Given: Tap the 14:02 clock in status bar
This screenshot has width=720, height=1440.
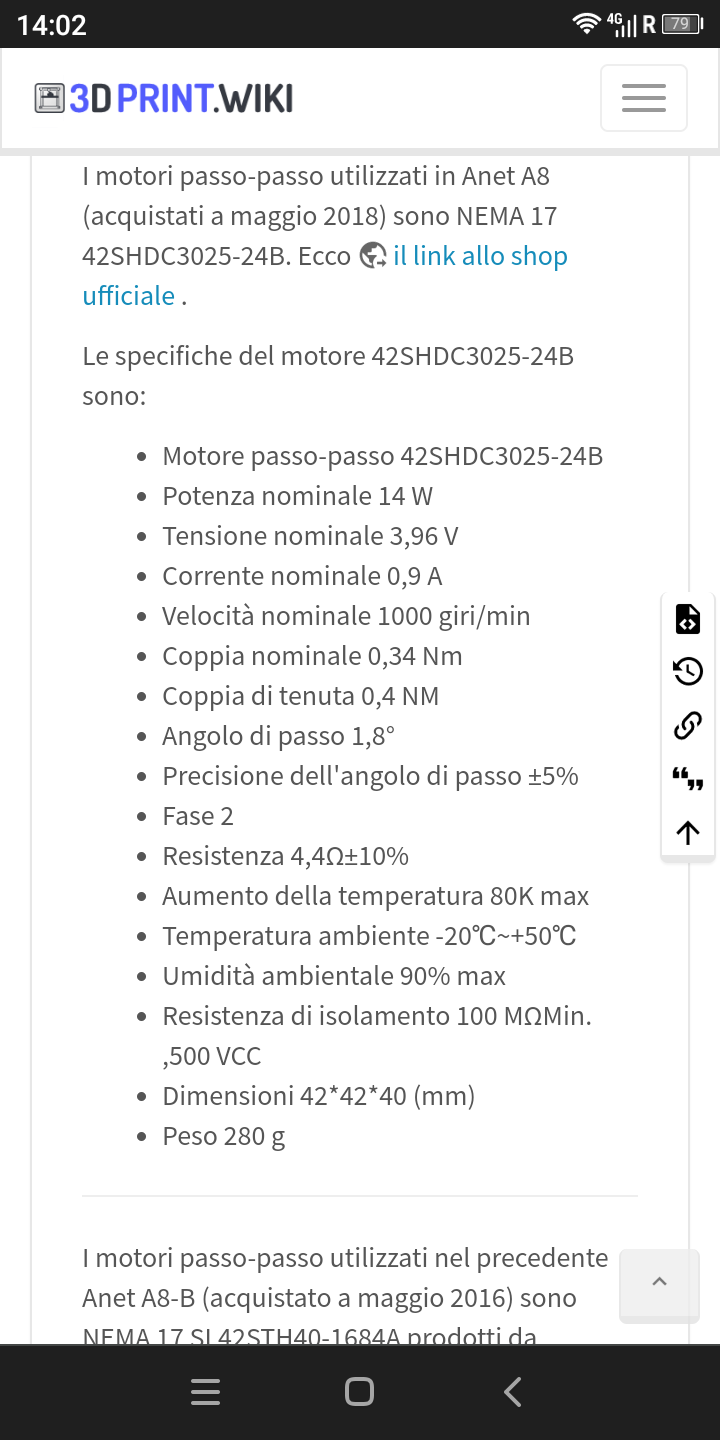Looking at the screenshot, I should click(x=52, y=25).
